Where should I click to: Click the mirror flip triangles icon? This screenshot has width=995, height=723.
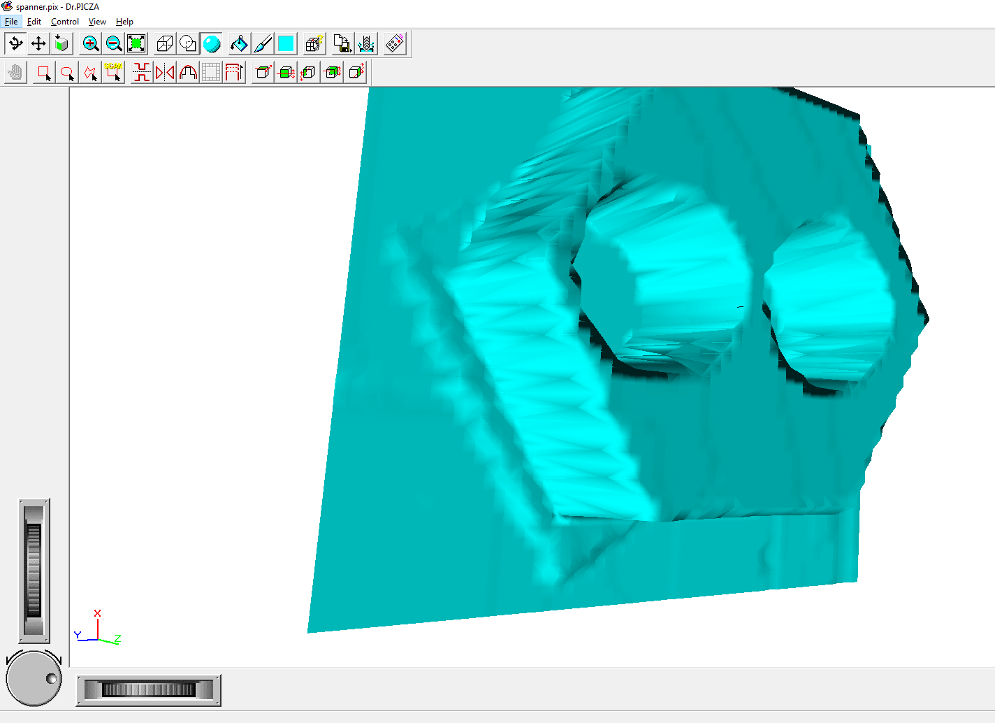click(164, 72)
